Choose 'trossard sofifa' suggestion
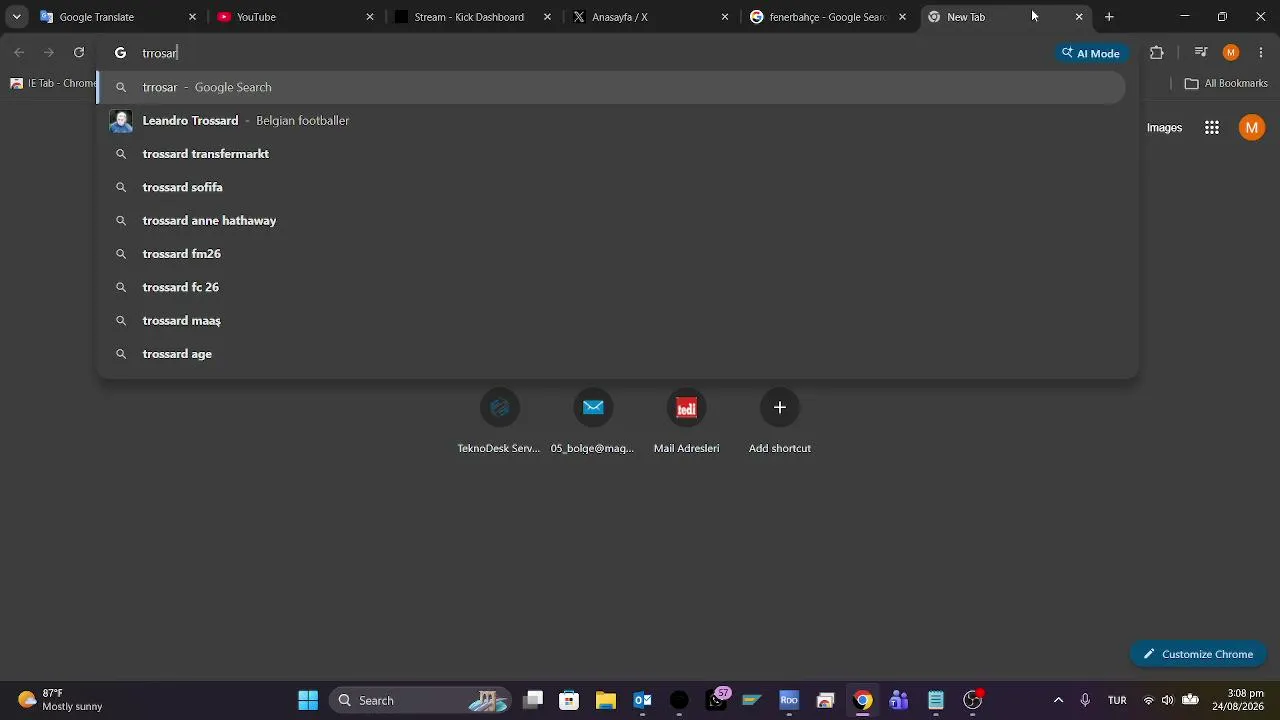Viewport: 1280px width, 720px height. click(x=611, y=187)
